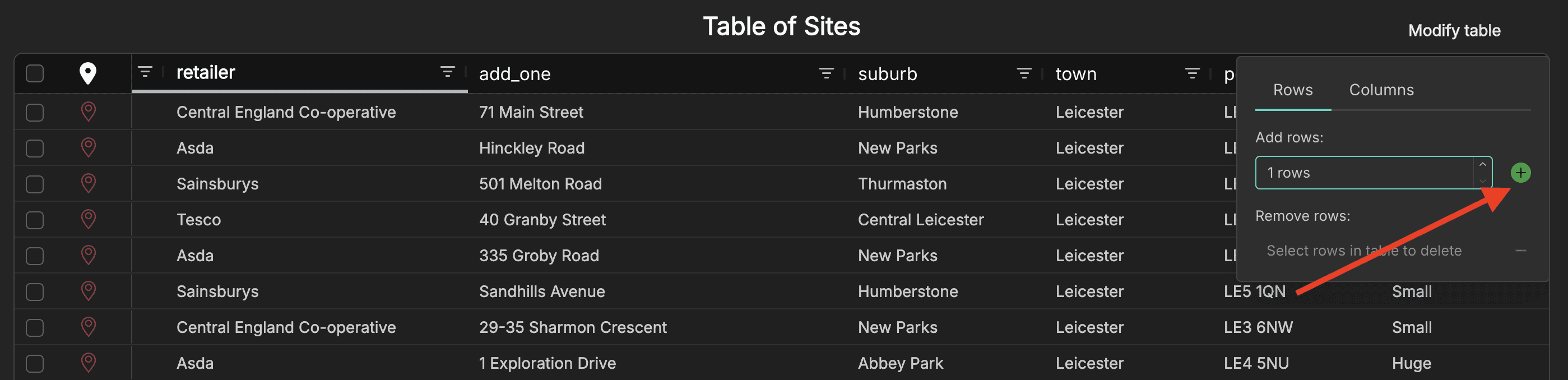
Task: Check the Sandhills Avenue Sainsburys row checkbox
Action: click(35, 291)
